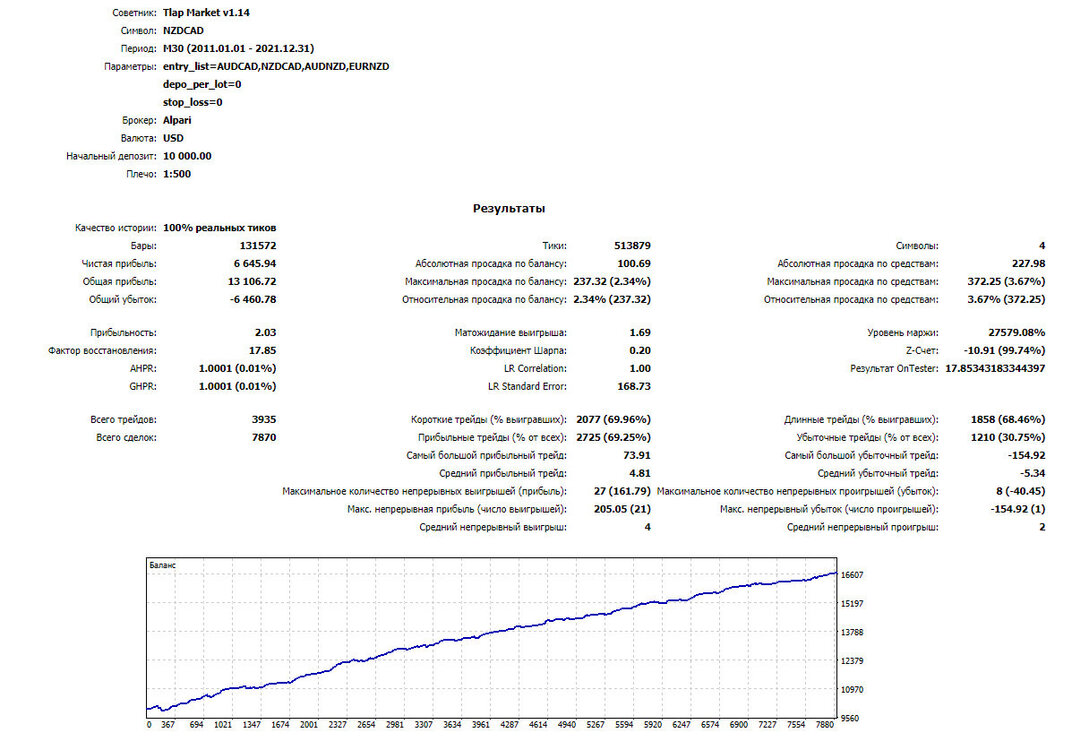Click loss trades value 1210 (30.75%)
1072x750 pixels.
point(1008,437)
